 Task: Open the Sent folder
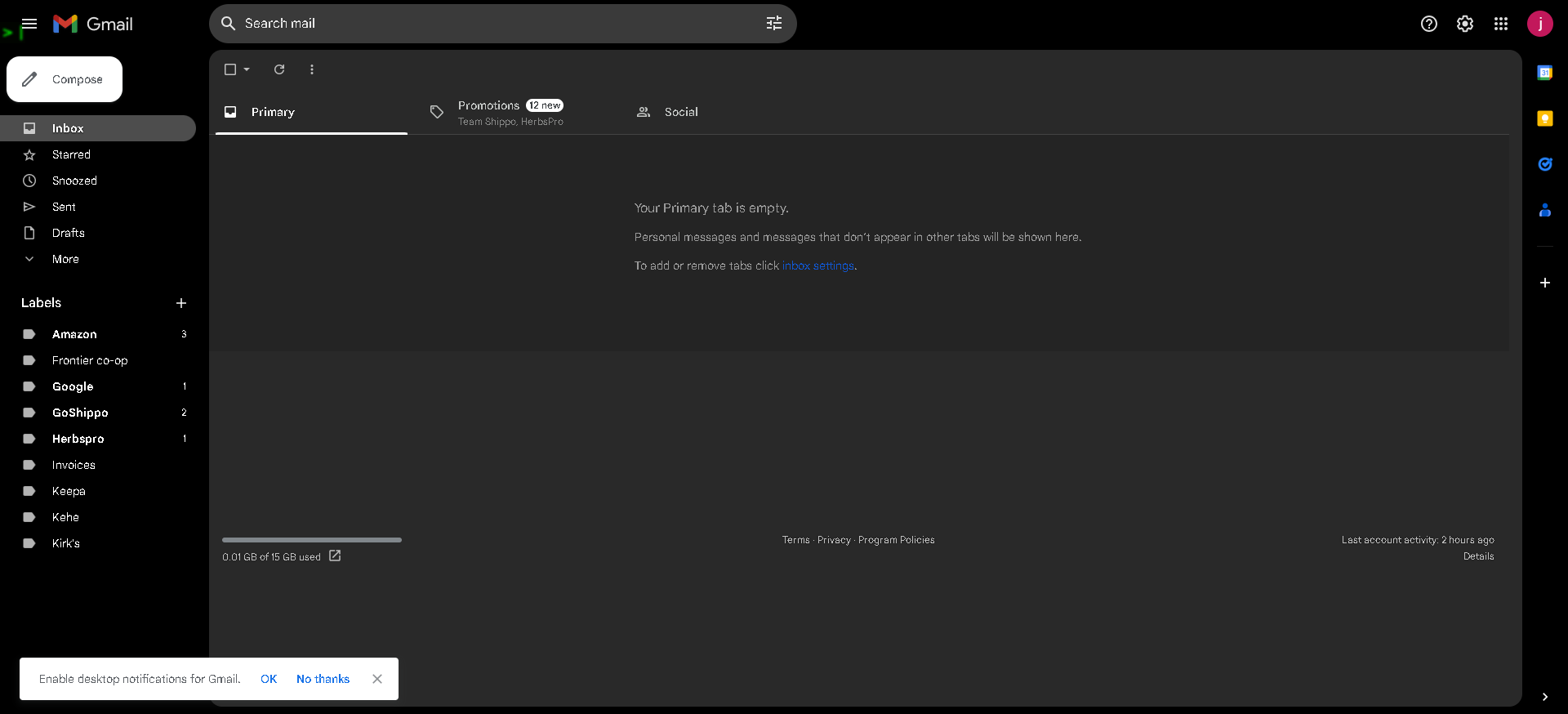point(98,207)
